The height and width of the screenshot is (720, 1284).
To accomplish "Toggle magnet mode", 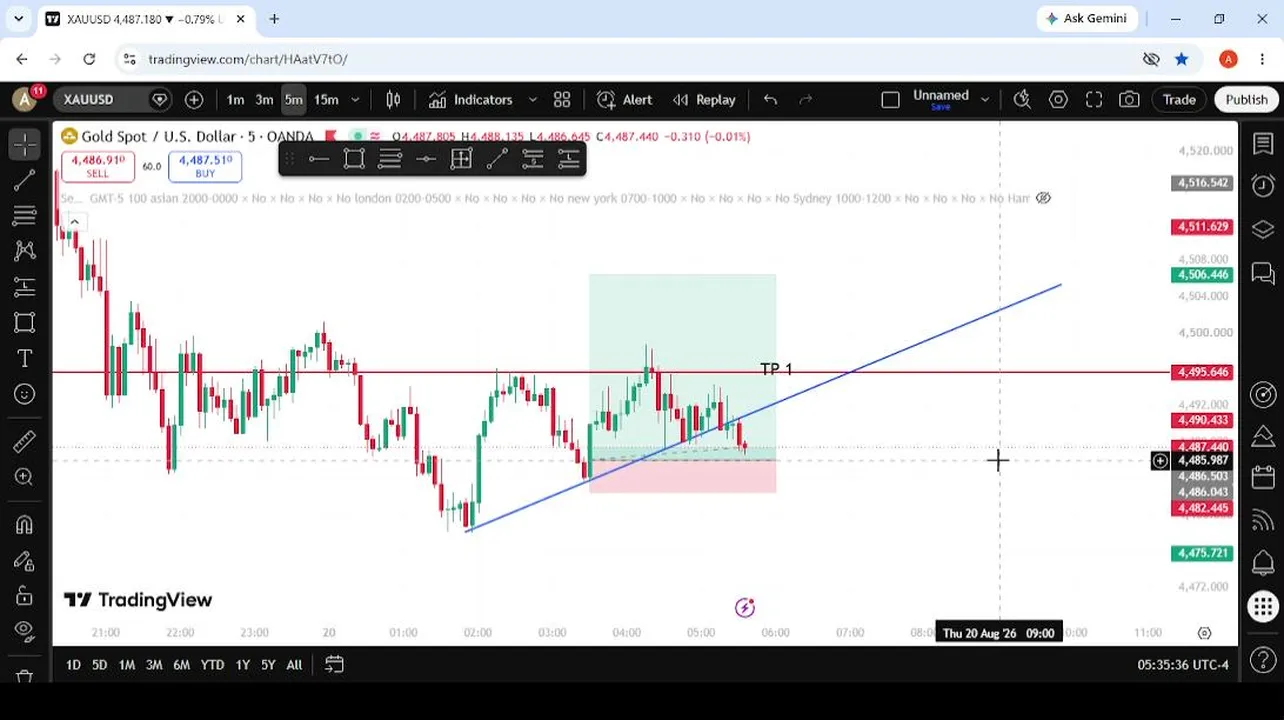I will coord(25,524).
